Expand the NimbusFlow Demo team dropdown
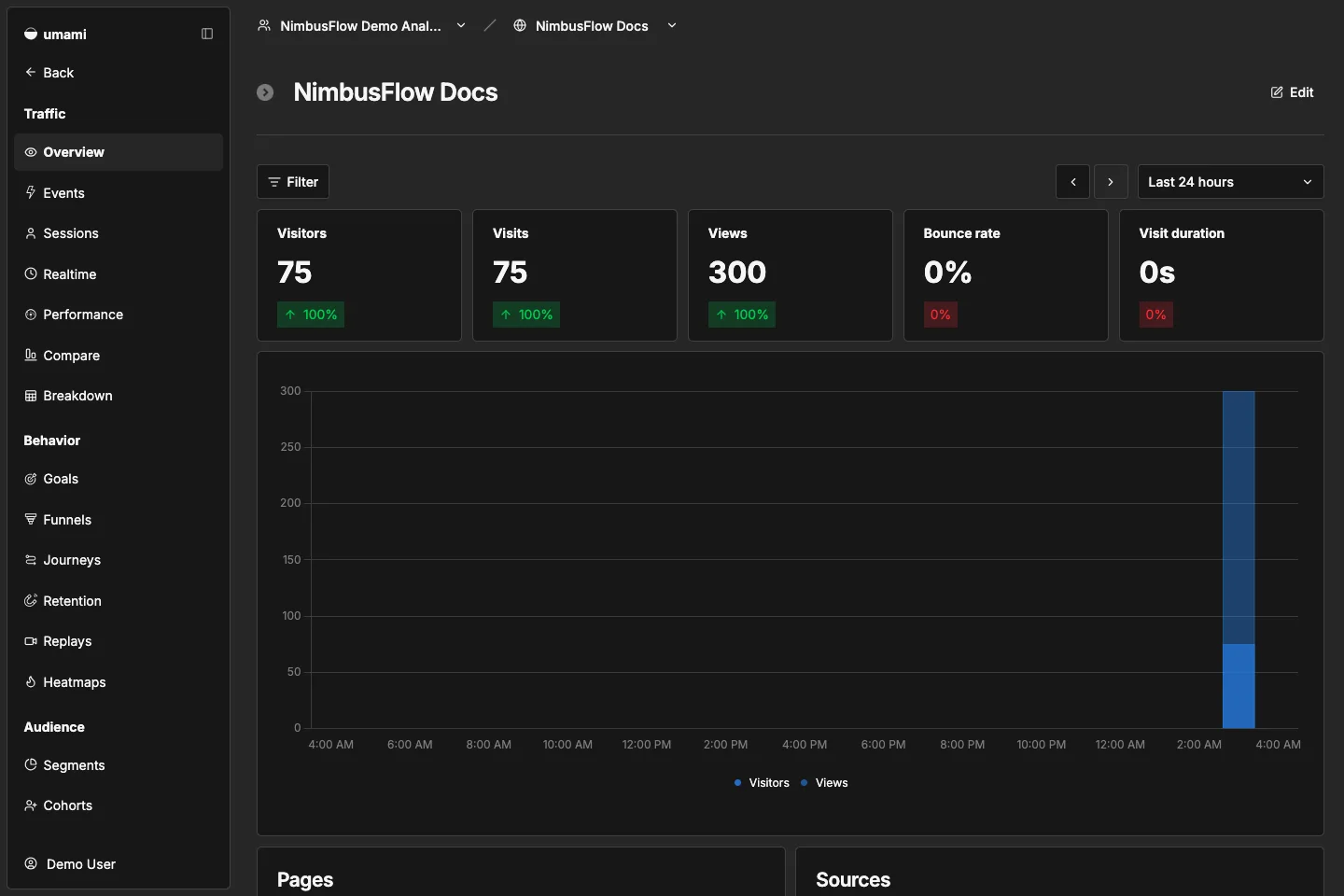 point(461,25)
